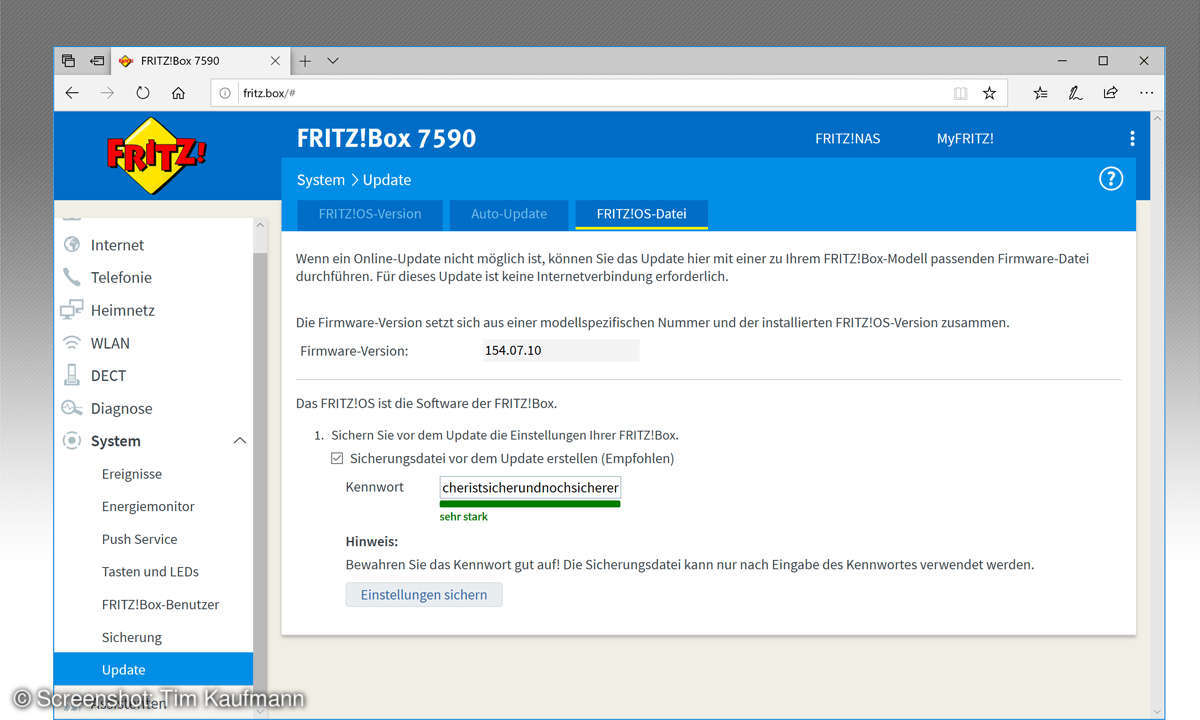The width and height of the screenshot is (1200, 720).
Task: Open FRITZ!Box-Benutzer entry
Action: click(x=160, y=605)
